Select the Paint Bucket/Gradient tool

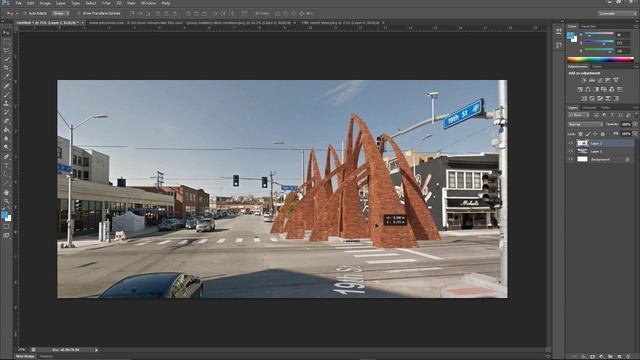(x=6, y=130)
